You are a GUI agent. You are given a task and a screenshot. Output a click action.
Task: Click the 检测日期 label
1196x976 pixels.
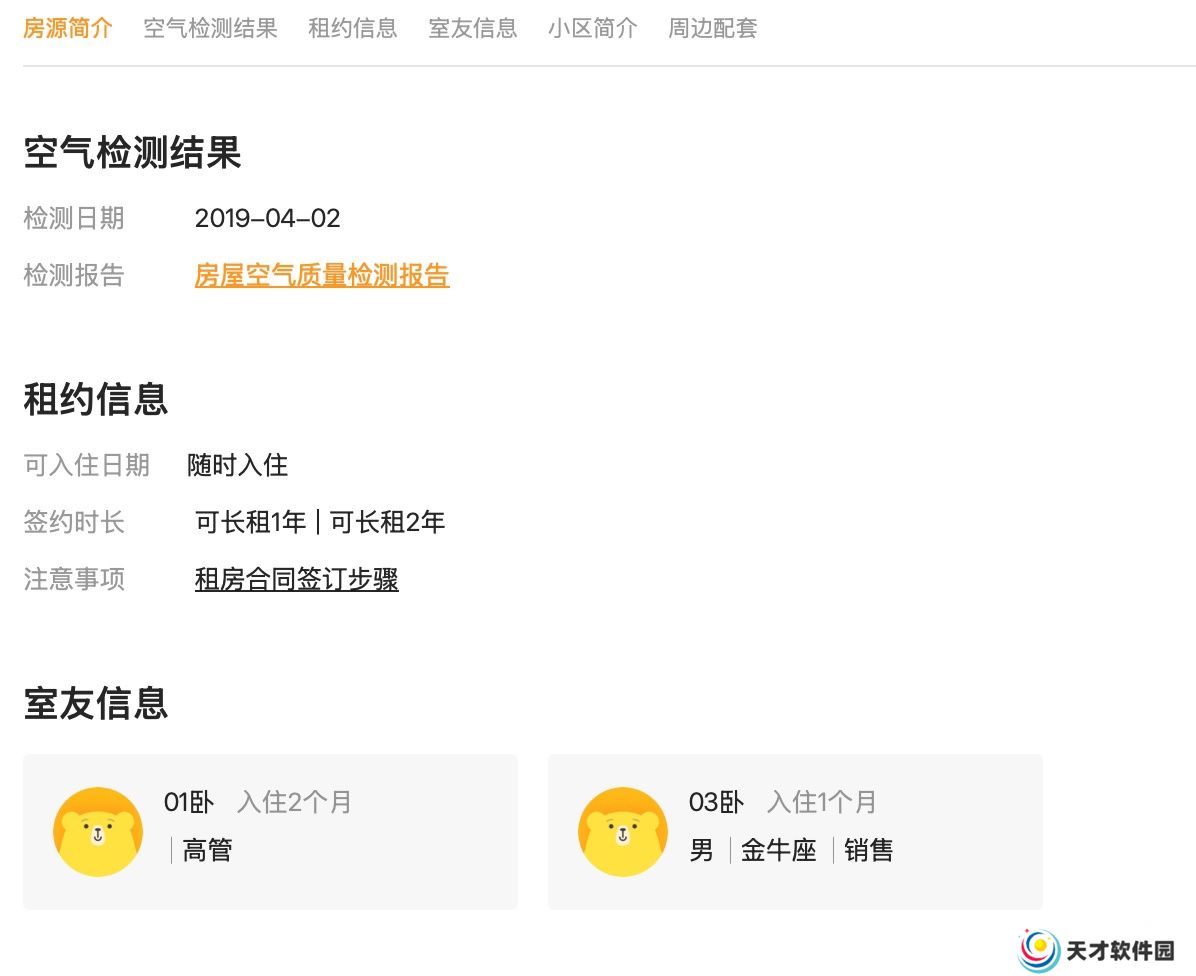(x=74, y=218)
